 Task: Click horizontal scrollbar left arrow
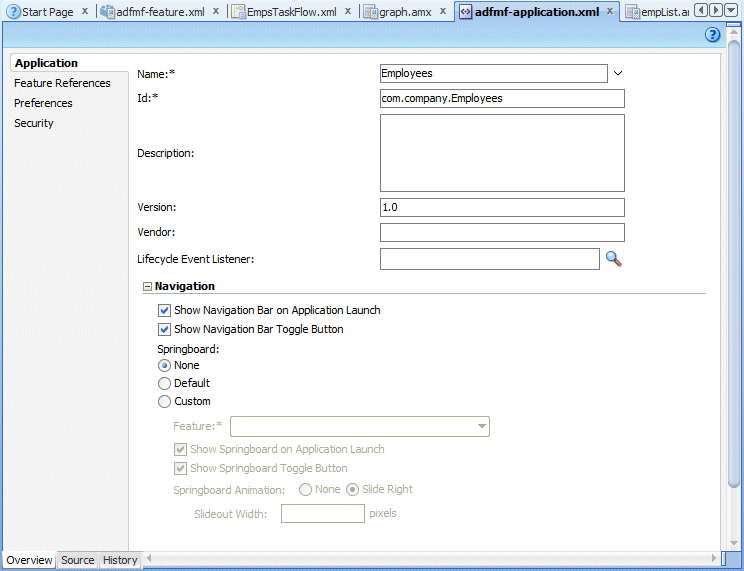[149, 558]
